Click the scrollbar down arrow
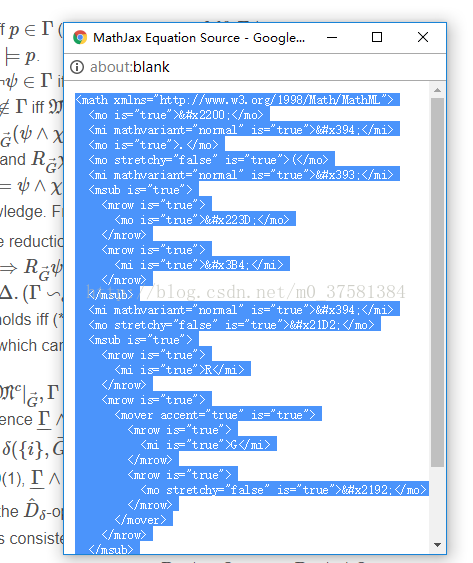 click(x=437, y=545)
